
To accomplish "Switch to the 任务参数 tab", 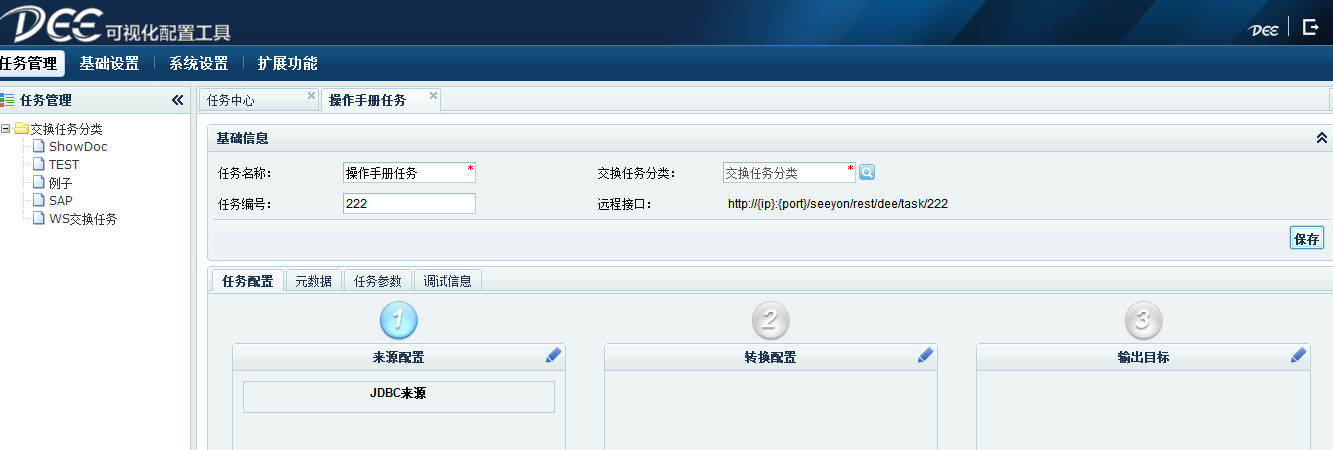I will click(x=378, y=281).
